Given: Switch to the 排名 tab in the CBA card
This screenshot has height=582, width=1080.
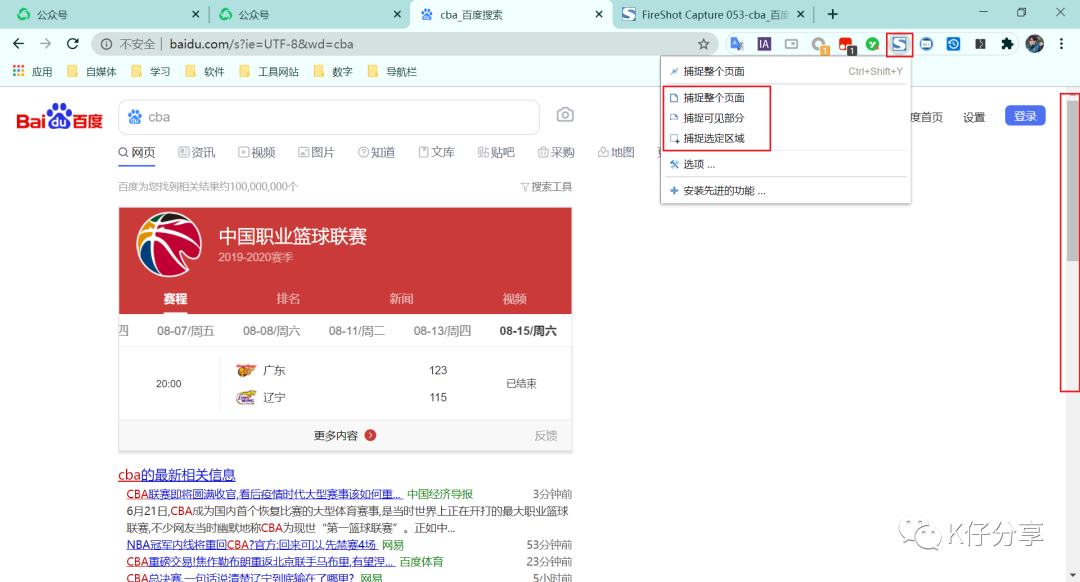Looking at the screenshot, I should (288, 298).
